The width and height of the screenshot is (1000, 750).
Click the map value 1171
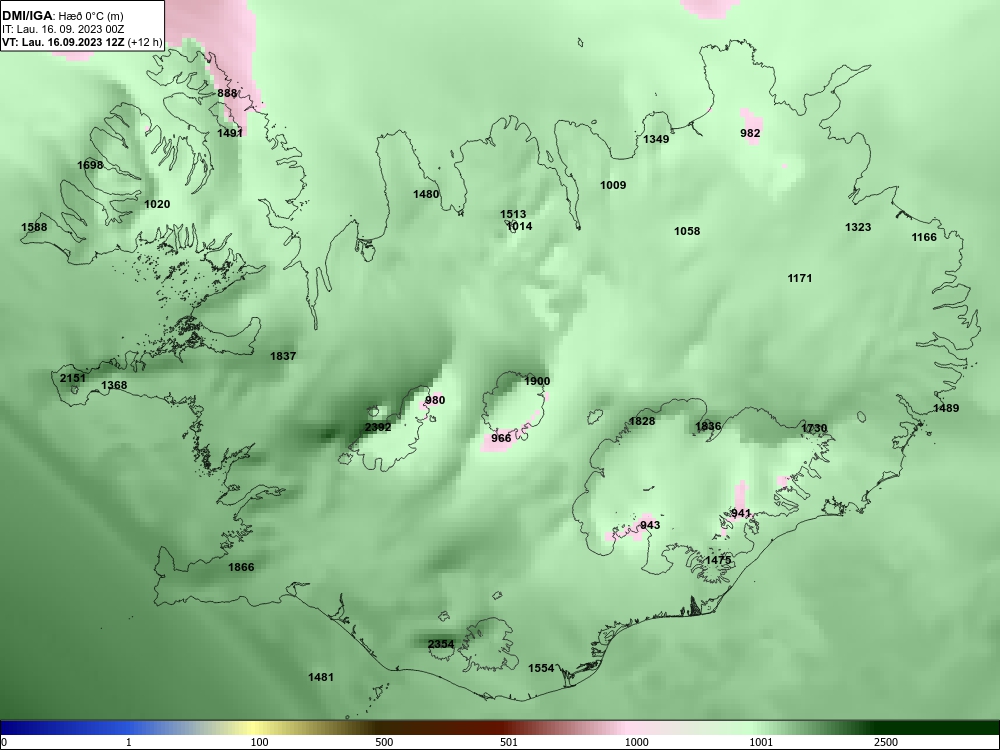[800, 278]
